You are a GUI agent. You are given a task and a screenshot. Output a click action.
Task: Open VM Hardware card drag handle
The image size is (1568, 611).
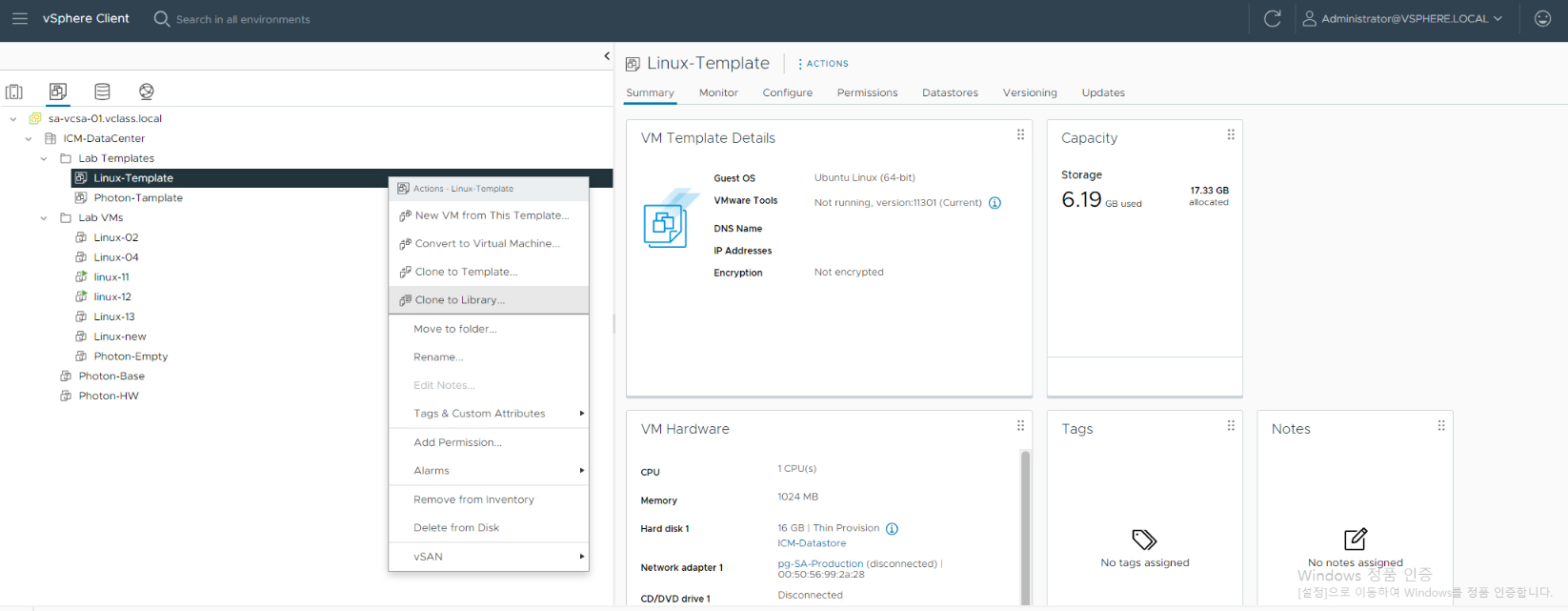1020,426
